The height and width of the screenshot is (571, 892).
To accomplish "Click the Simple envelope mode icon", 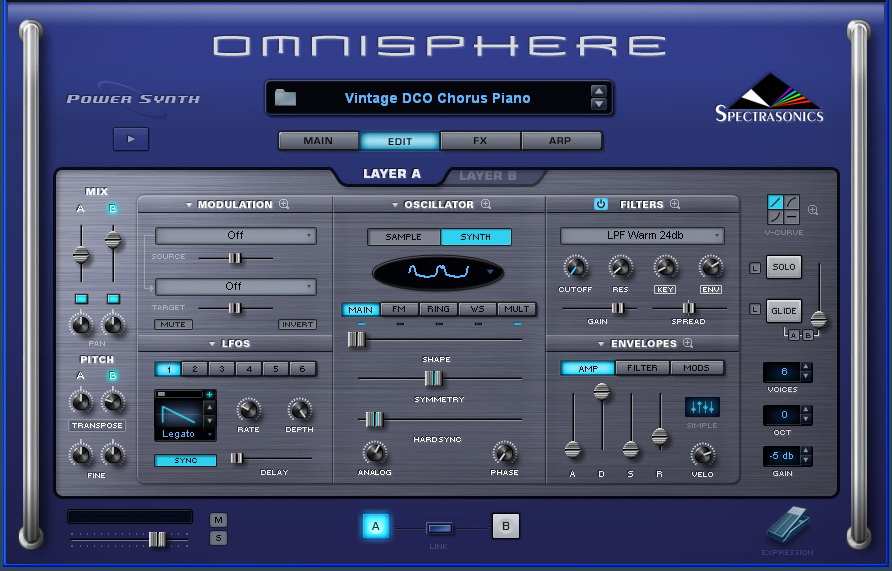I will (702, 407).
